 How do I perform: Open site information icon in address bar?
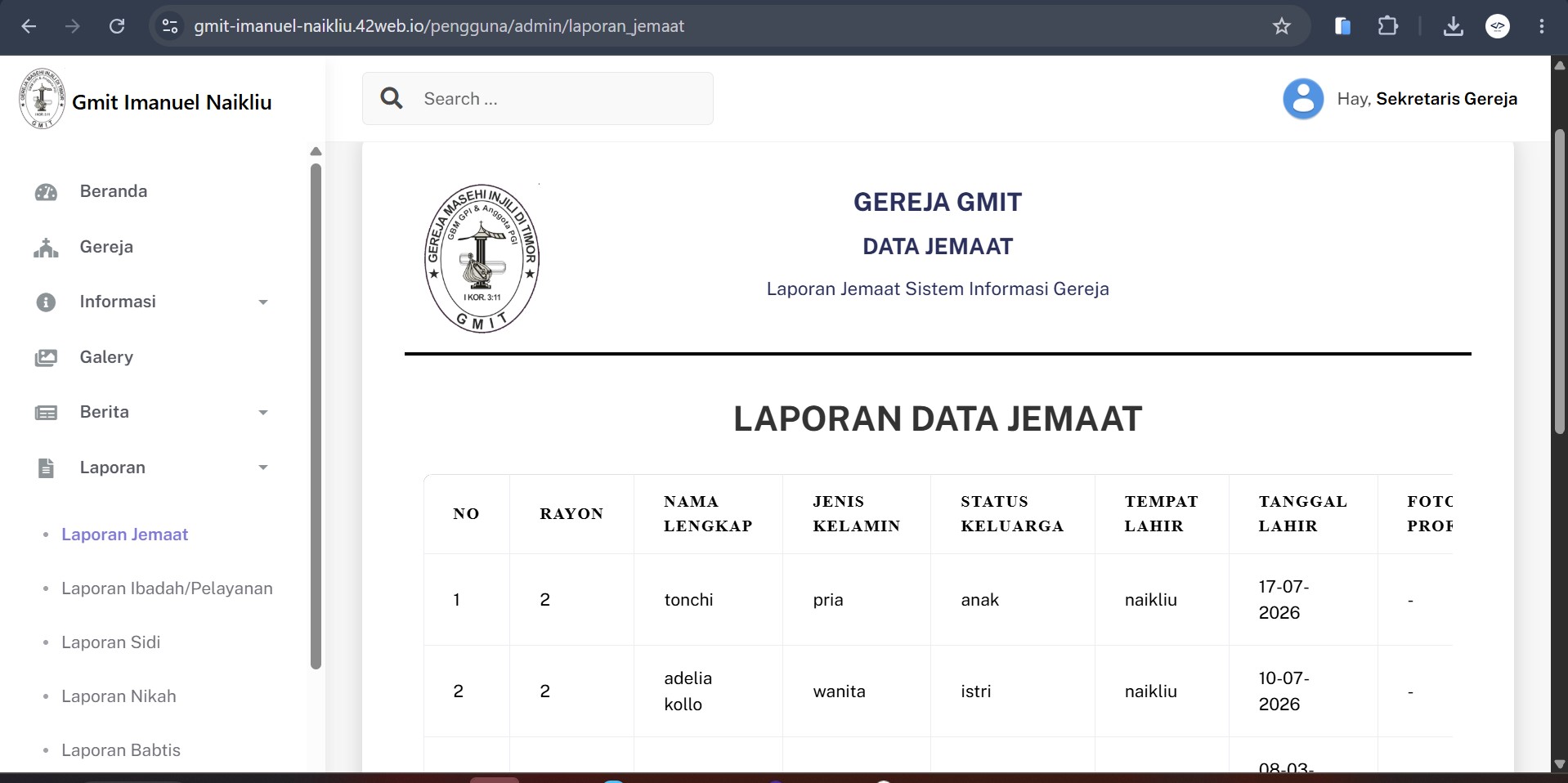click(170, 26)
